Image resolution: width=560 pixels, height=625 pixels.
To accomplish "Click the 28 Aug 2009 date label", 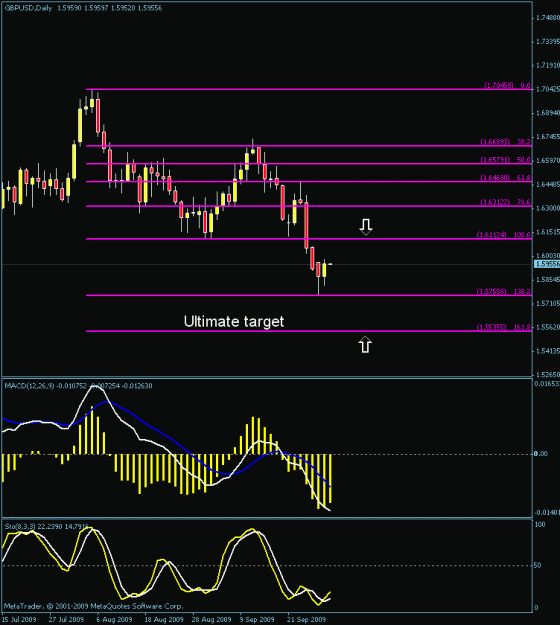I will click(211, 619).
